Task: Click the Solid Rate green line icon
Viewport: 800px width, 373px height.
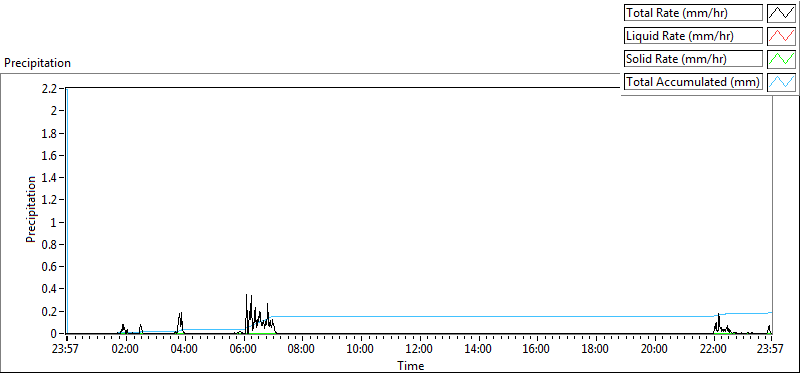Action: [781, 59]
